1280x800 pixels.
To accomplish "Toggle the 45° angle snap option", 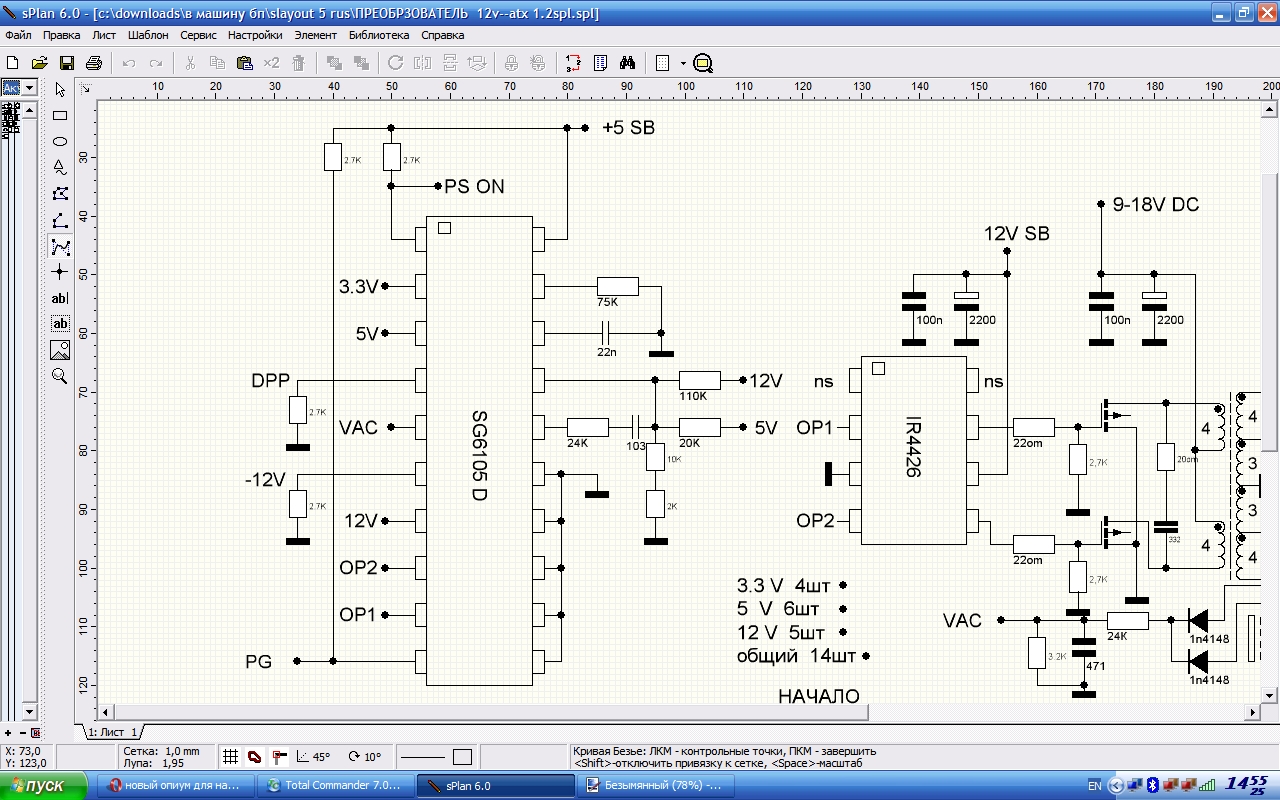I will point(313,757).
